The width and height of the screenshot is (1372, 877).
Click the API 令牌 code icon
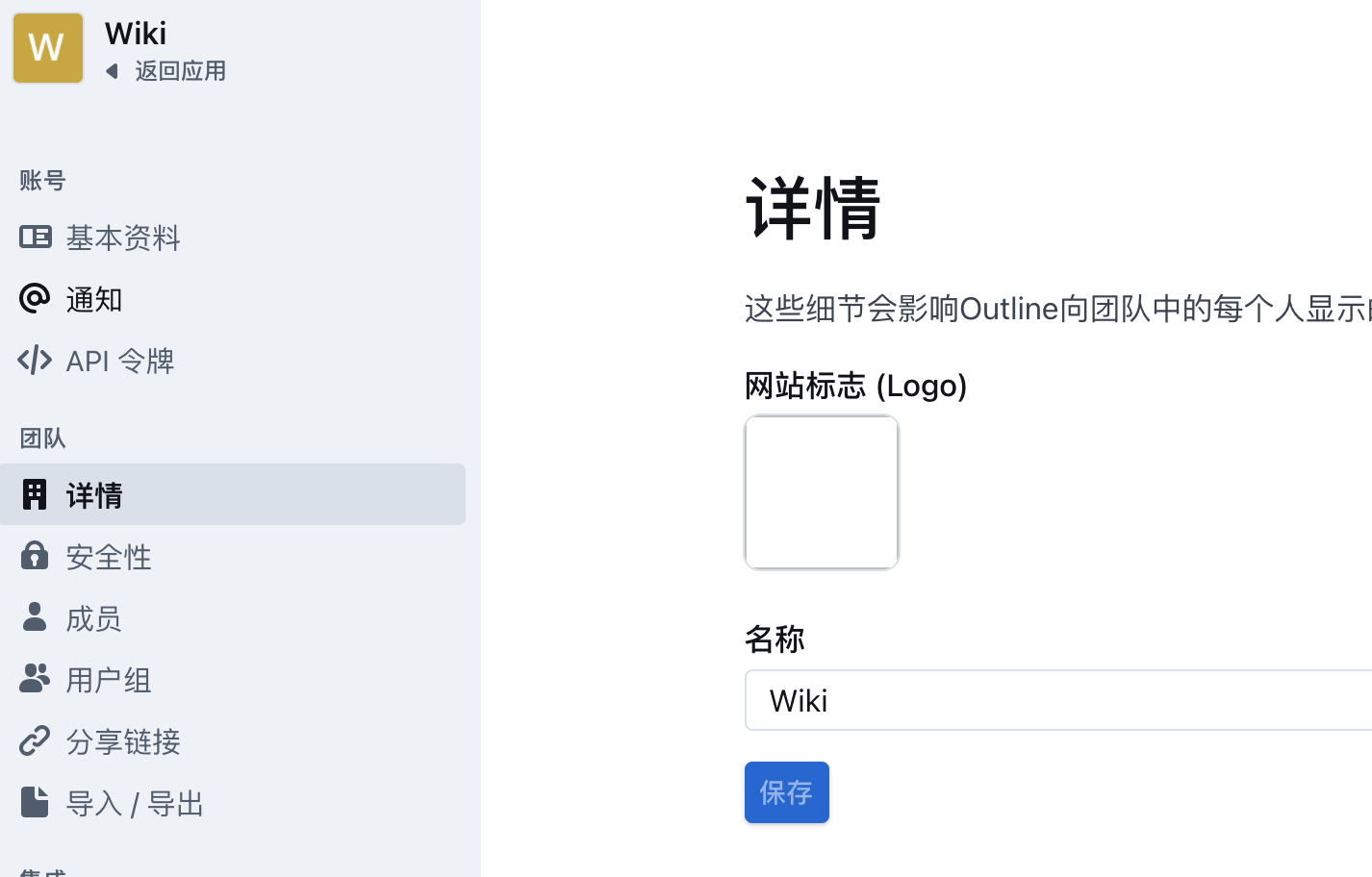point(35,361)
